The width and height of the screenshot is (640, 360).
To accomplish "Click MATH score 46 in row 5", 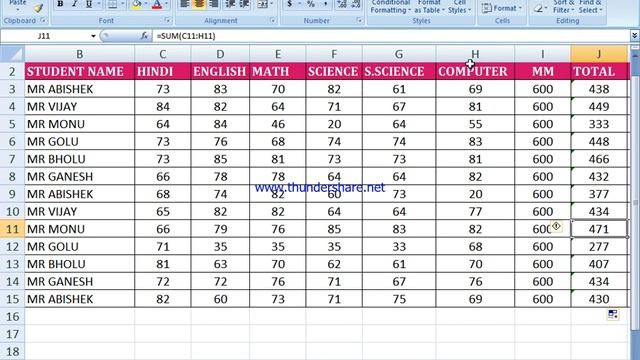I will [x=278, y=124].
